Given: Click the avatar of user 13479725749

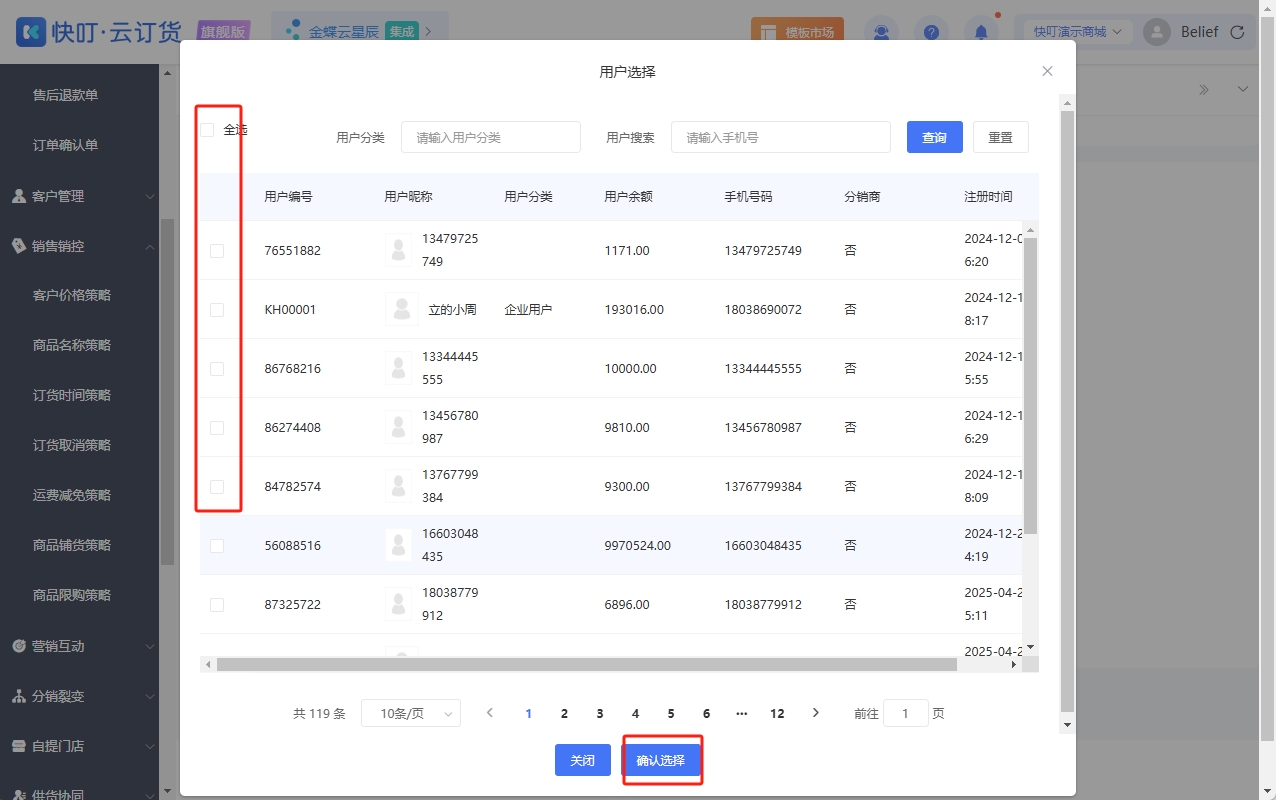Looking at the screenshot, I should point(399,250).
